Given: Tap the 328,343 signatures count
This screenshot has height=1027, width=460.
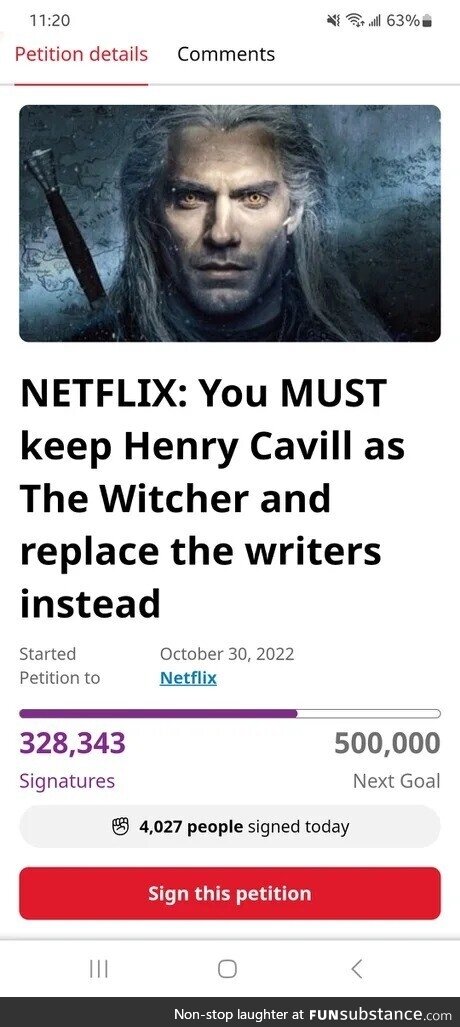Looking at the screenshot, I should point(73,743).
